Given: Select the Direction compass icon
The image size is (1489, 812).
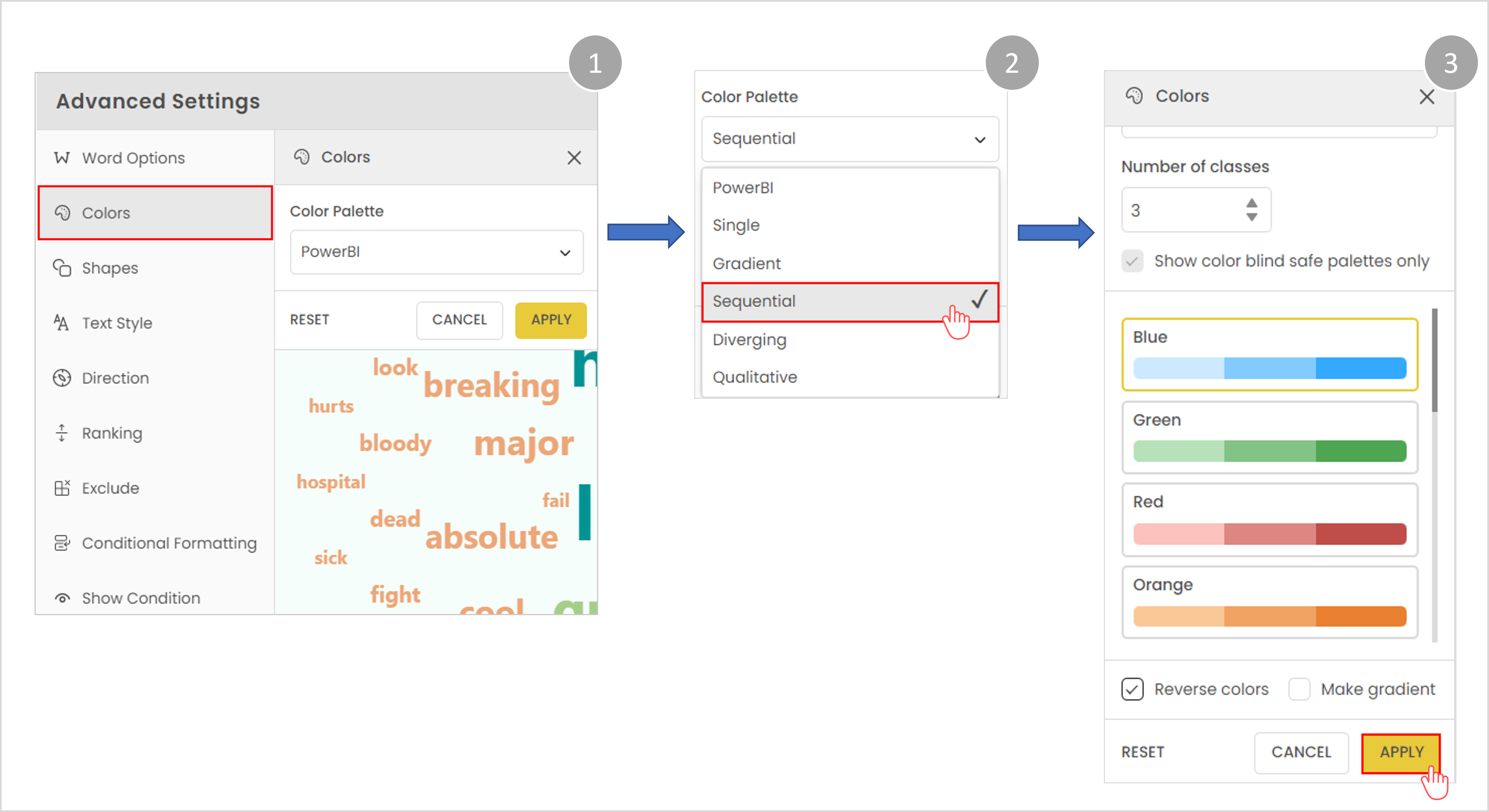Looking at the screenshot, I should 62,378.
